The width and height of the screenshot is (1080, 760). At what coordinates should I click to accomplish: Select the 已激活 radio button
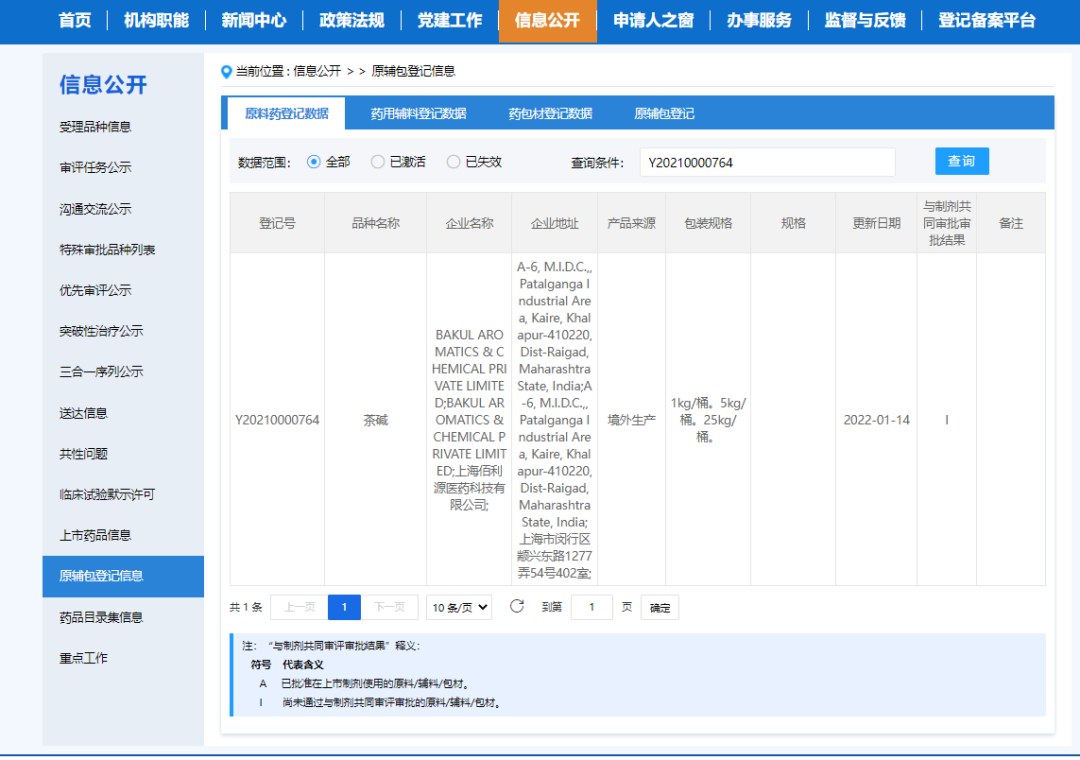pos(378,162)
